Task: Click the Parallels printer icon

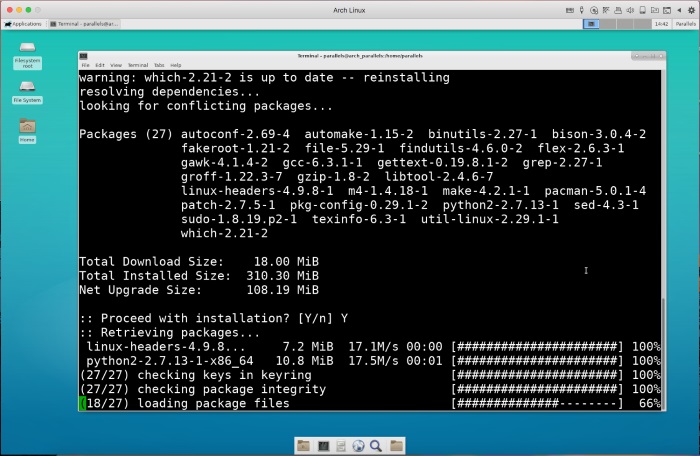Action: (618, 10)
